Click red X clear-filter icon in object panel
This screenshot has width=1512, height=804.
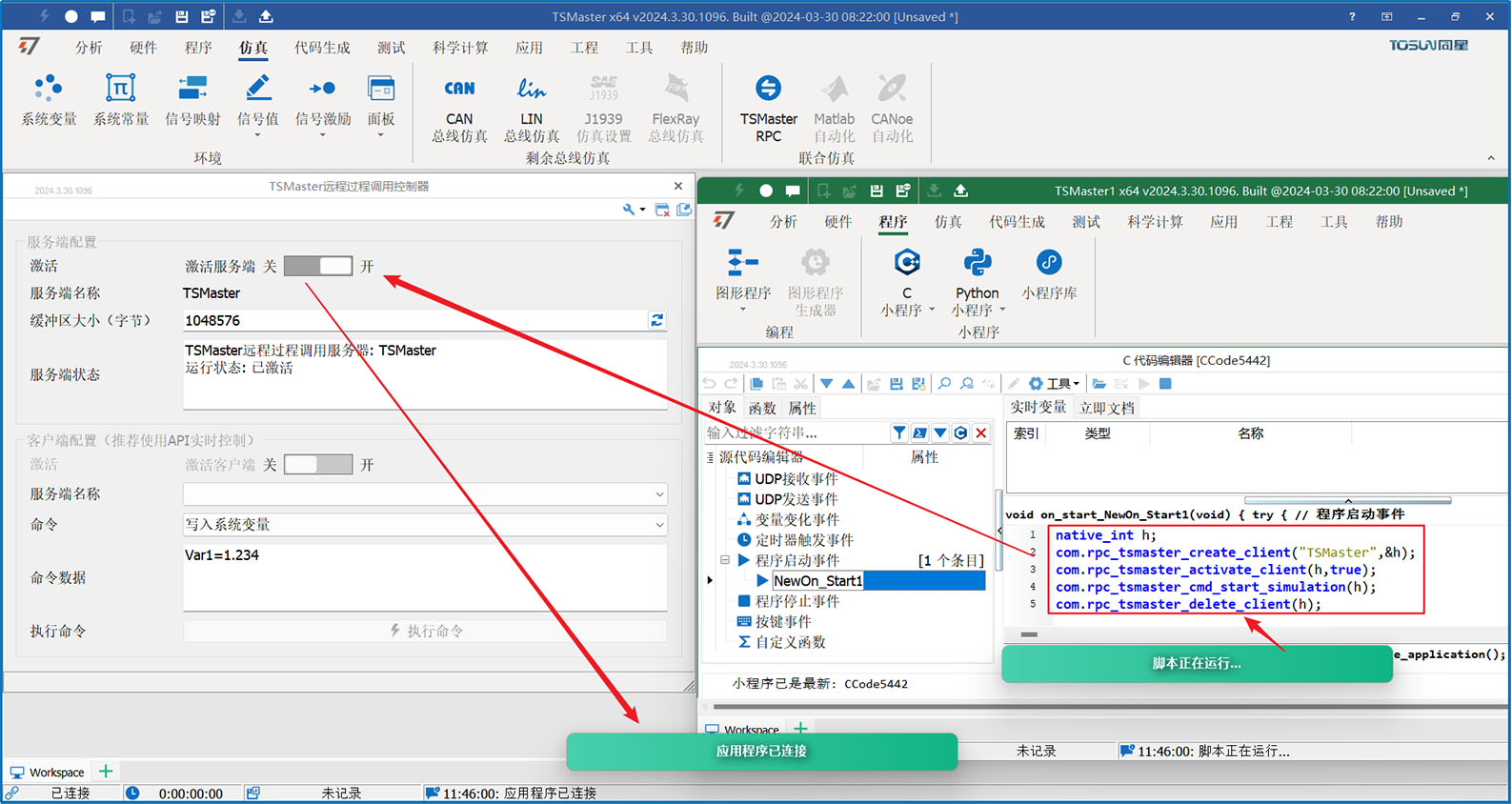coord(980,432)
